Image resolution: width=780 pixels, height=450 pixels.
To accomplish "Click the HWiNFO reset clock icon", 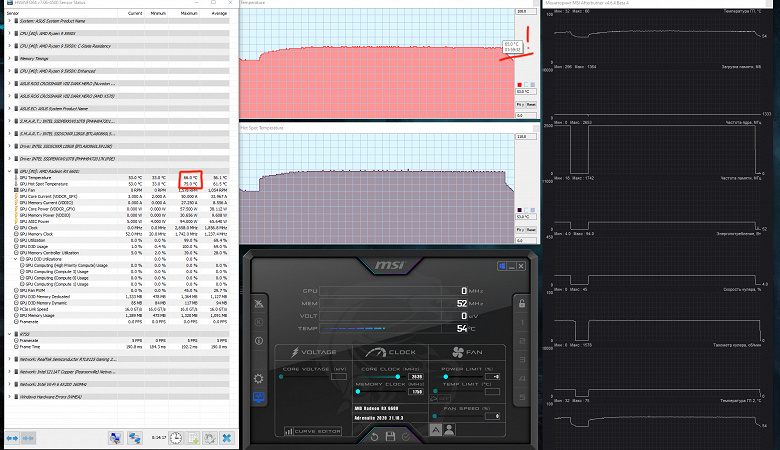I will pos(176,438).
